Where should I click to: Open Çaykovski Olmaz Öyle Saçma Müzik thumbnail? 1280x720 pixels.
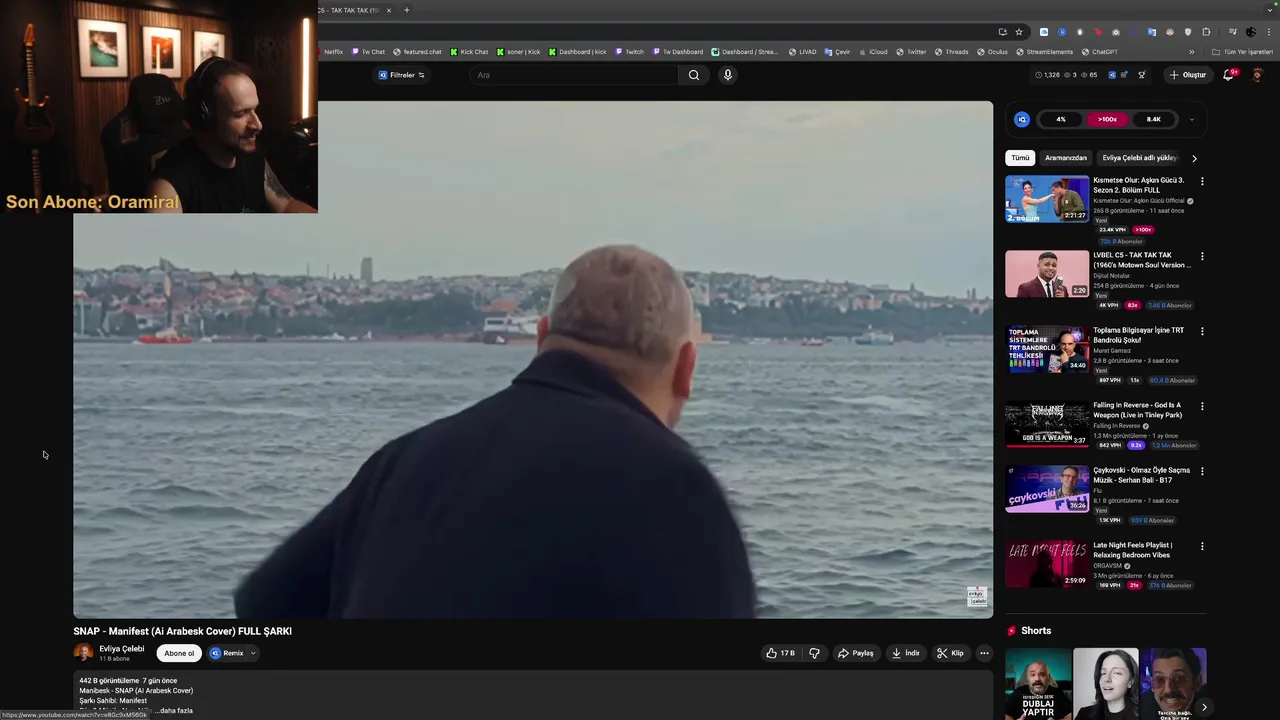1047,489
